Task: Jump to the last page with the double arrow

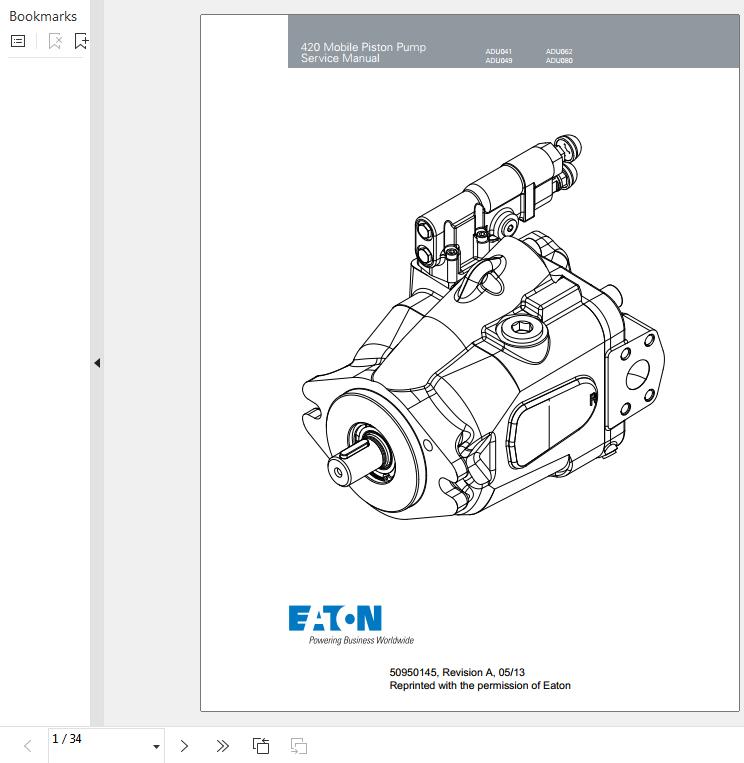Action: tap(222, 746)
